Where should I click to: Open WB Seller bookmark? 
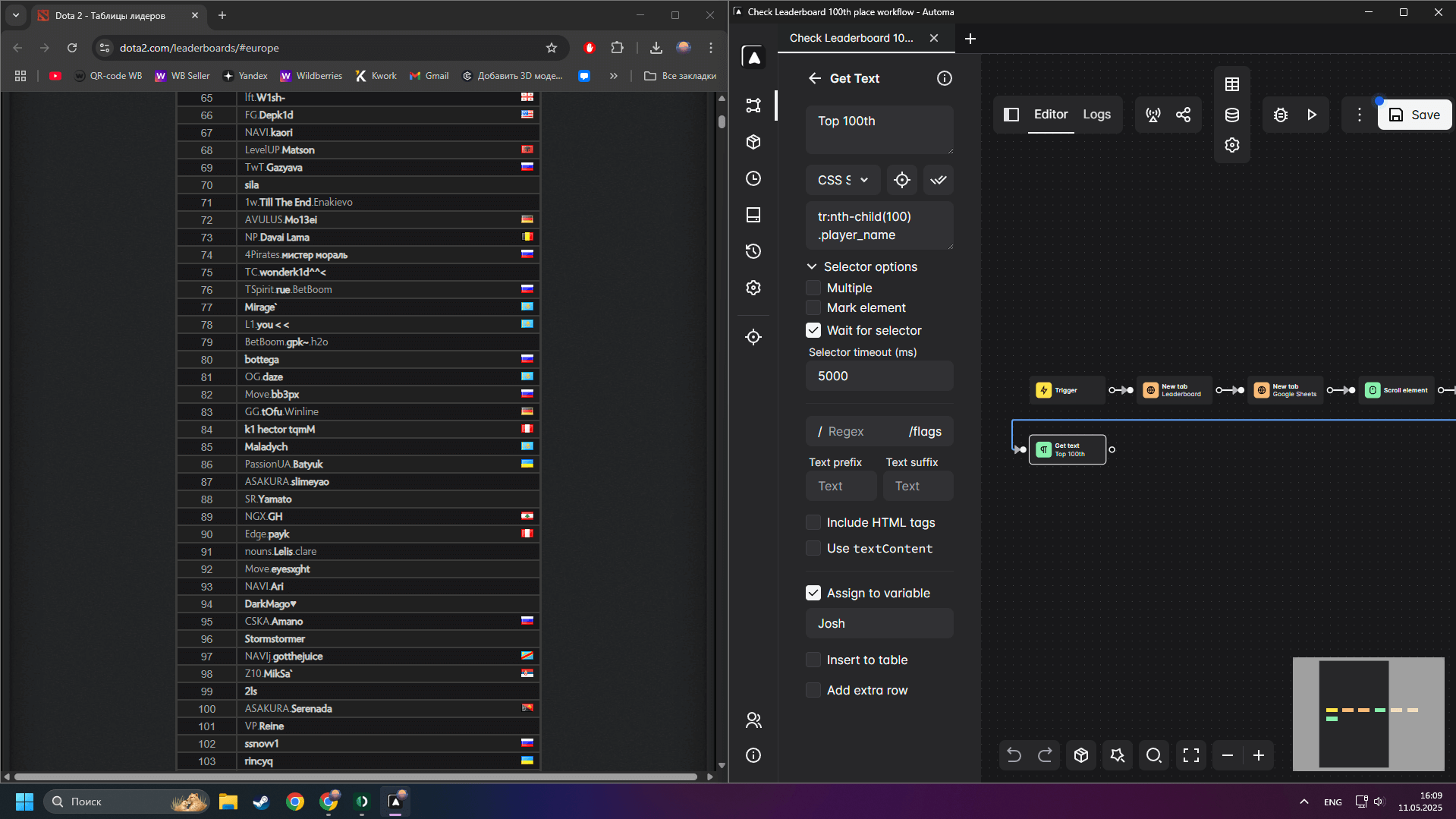pos(182,76)
